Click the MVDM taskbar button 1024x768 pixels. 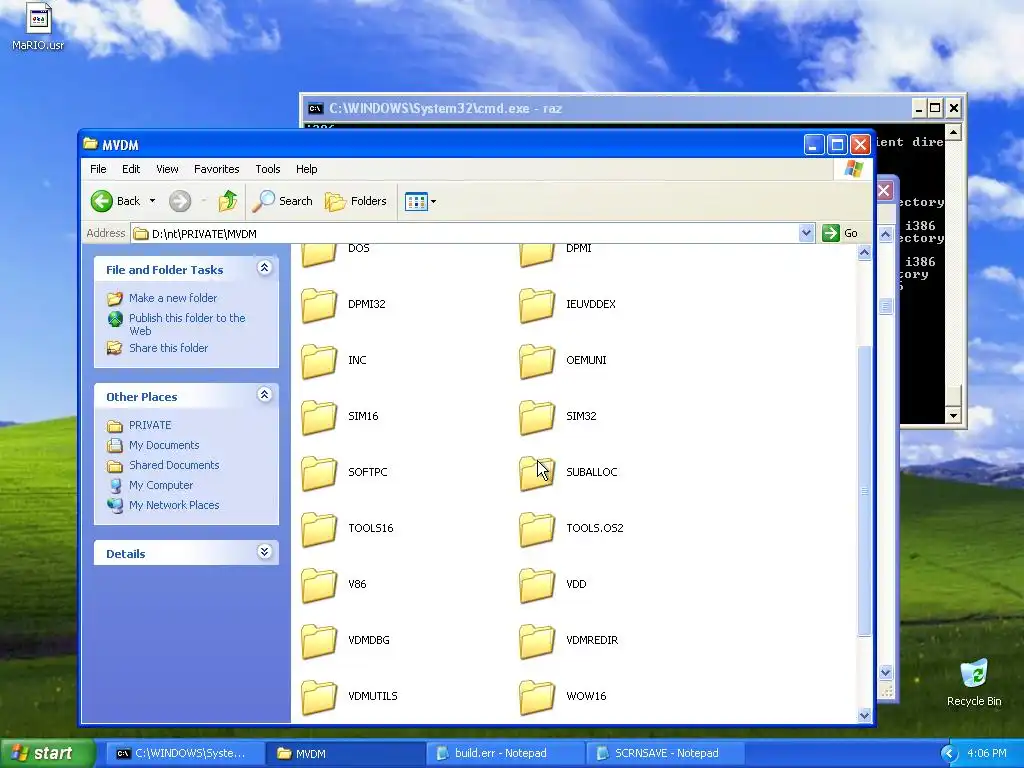pos(345,753)
